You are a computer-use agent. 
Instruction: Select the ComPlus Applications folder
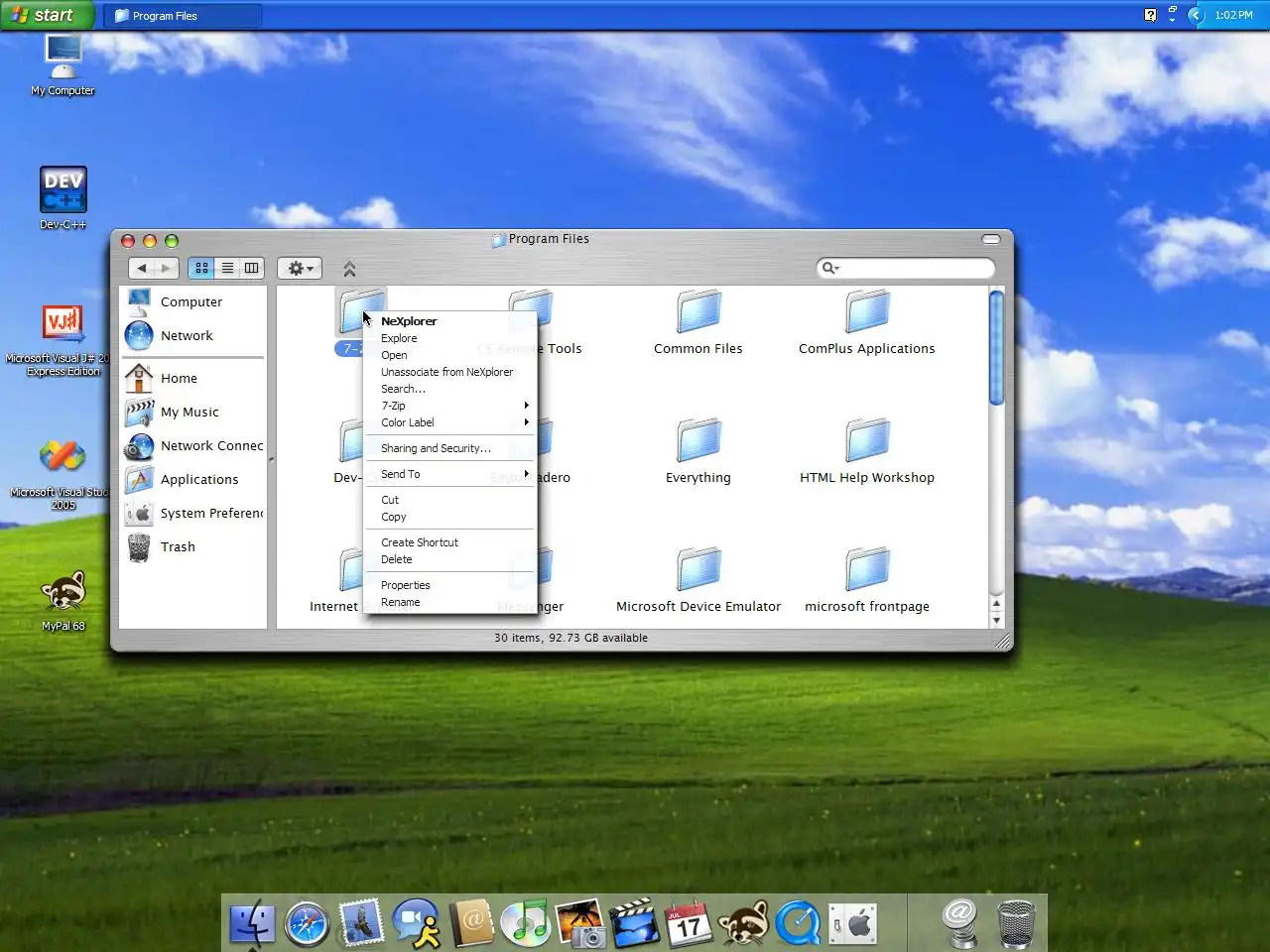click(867, 323)
